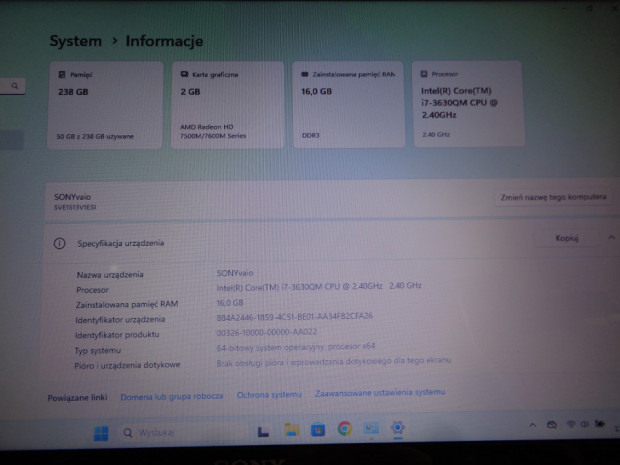Image resolution: width=620 pixels, height=465 pixels.
Task: Open the battery tray icon
Action: (600, 424)
